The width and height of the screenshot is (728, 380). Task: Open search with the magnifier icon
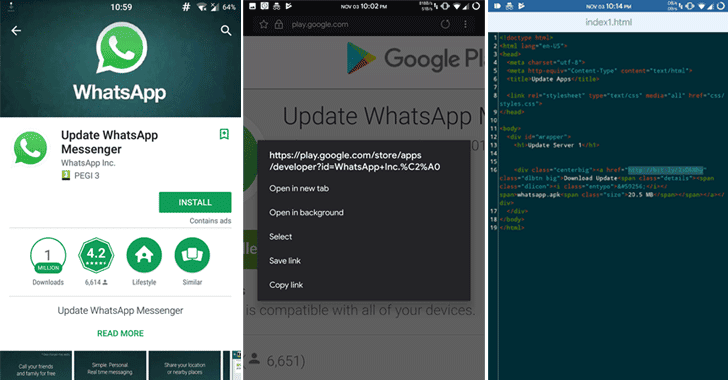tap(226, 31)
